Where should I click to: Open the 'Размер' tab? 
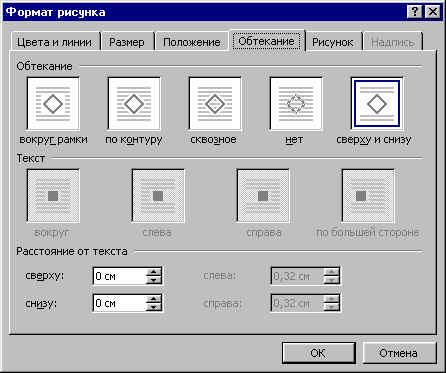click(x=127, y=42)
